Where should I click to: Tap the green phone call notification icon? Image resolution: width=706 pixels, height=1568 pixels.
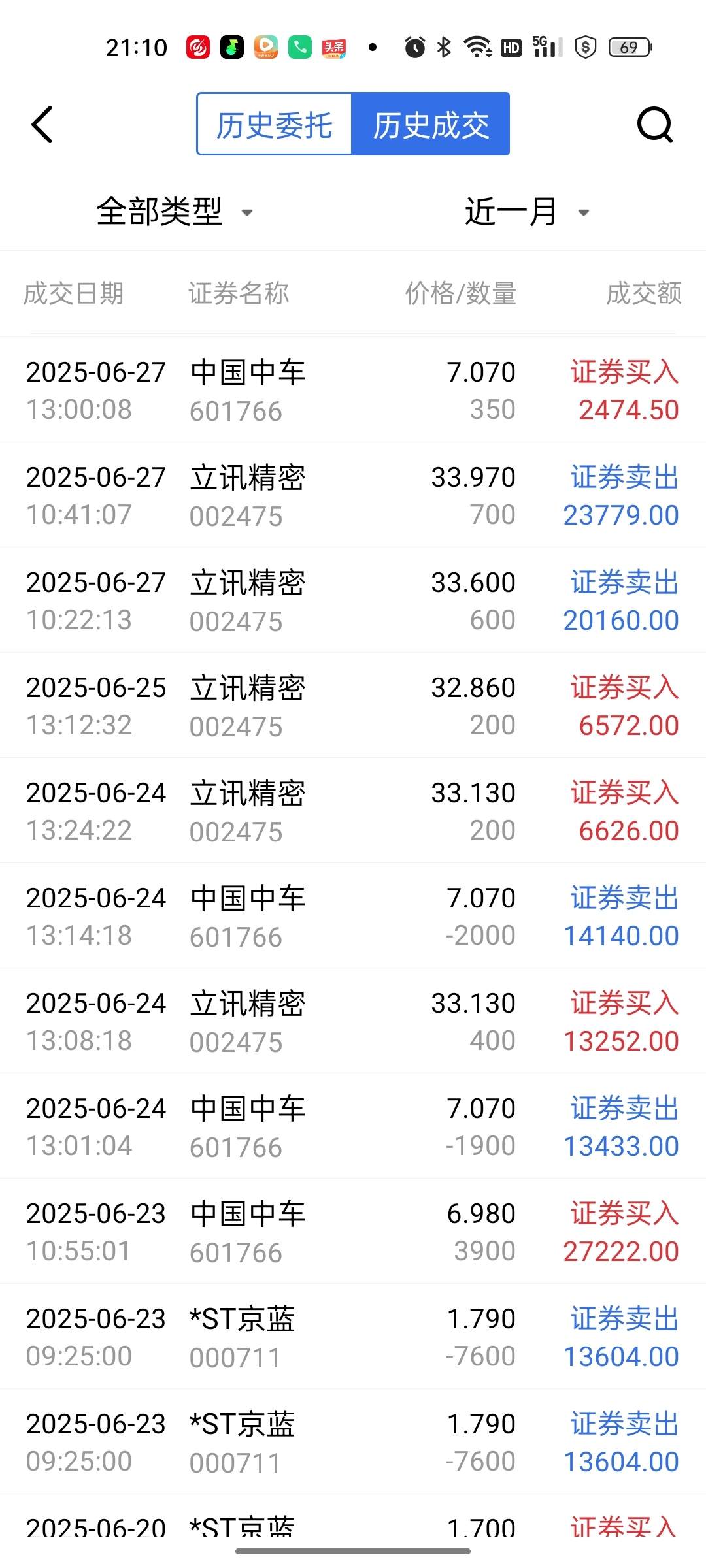coord(300,47)
